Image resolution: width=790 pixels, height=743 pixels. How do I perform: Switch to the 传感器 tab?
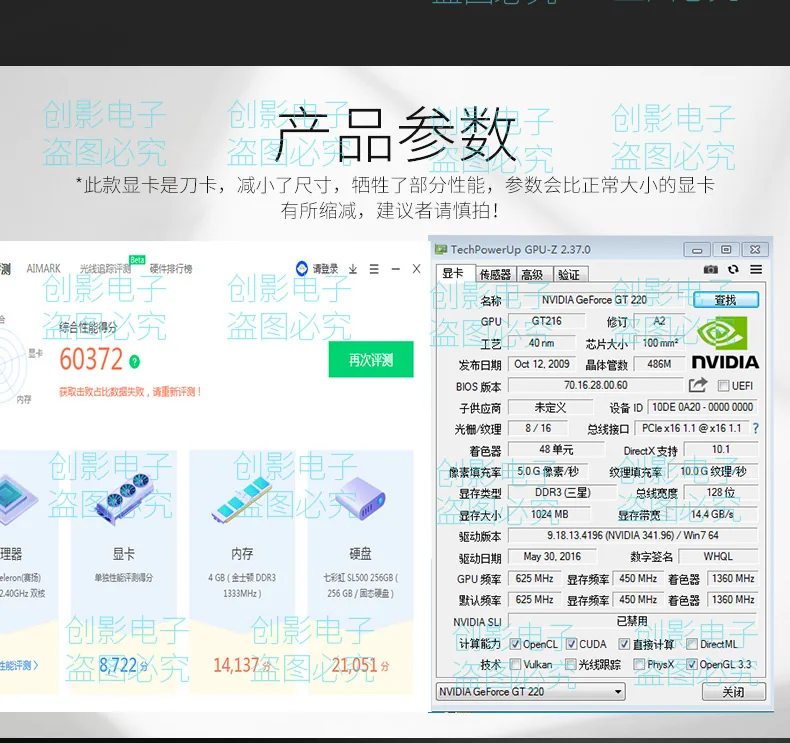click(495, 274)
